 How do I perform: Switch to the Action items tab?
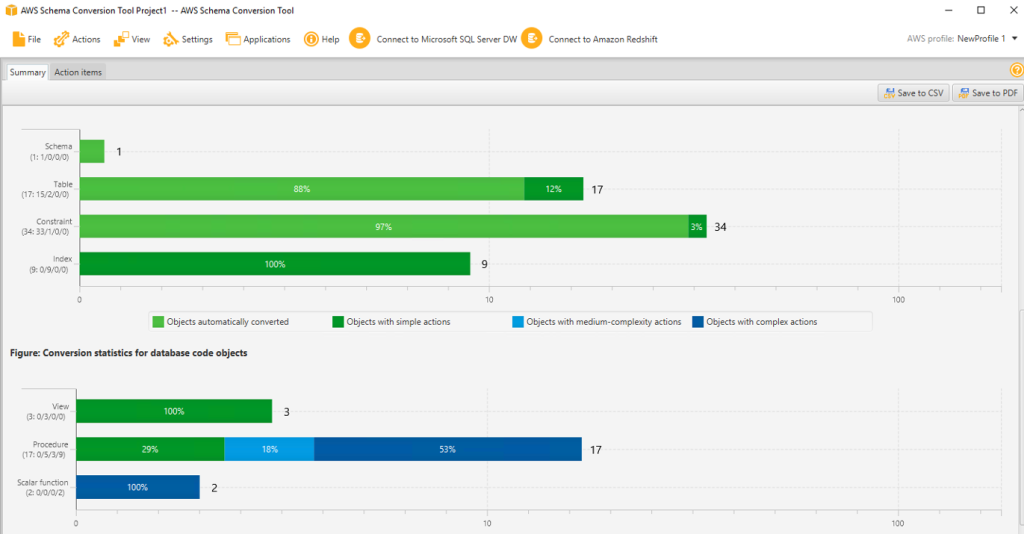(x=78, y=72)
